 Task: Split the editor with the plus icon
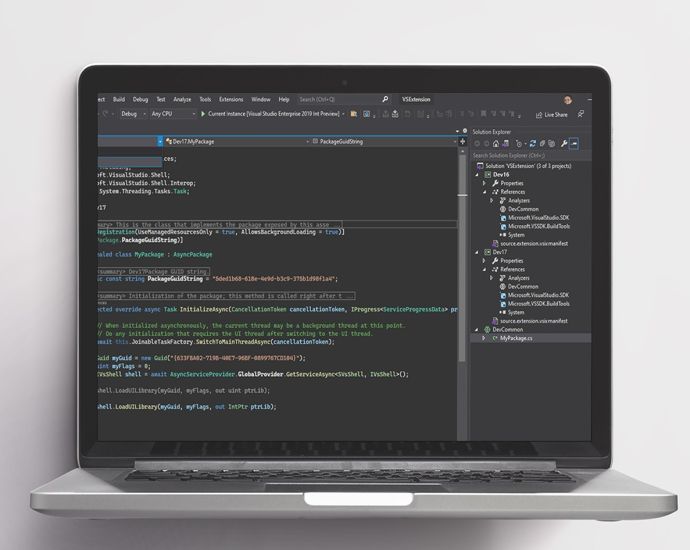click(462, 142)
